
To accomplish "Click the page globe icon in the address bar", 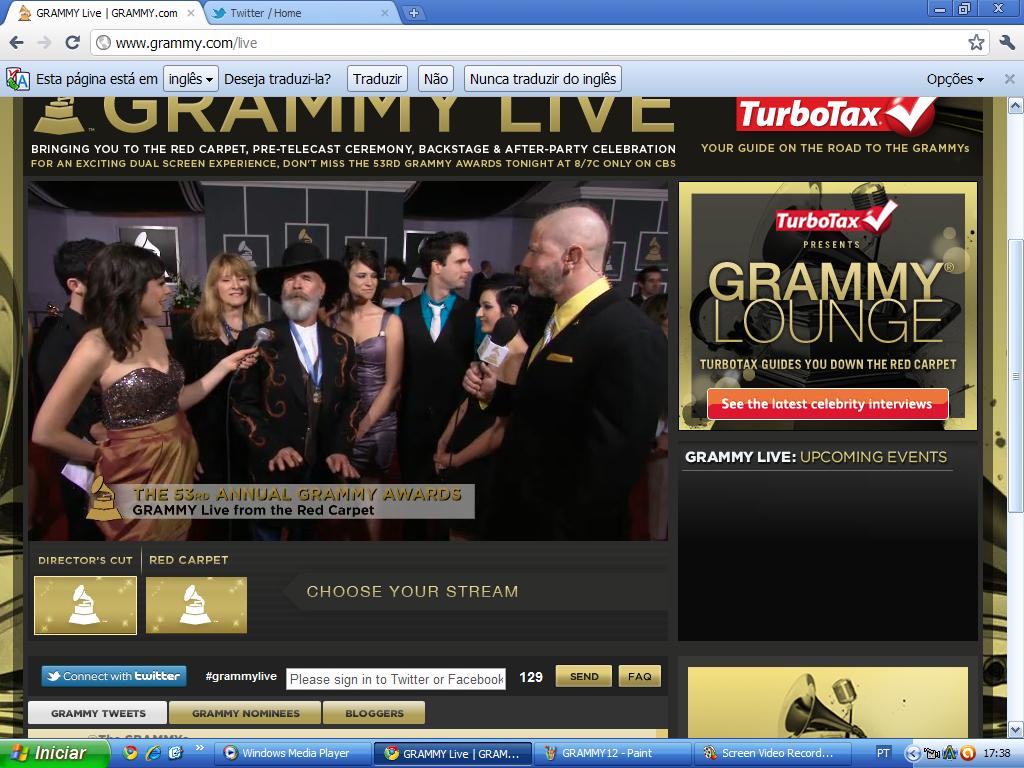I will (103, 43).
